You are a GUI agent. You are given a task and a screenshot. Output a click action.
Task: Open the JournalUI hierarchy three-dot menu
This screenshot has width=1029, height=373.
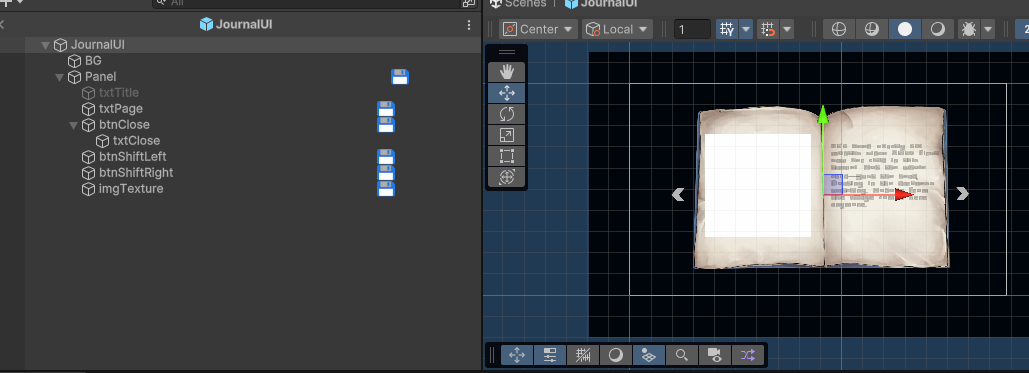tap(469, 25)
